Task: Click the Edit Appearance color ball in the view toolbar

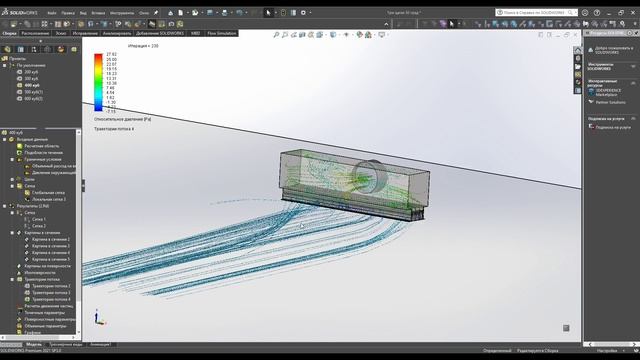Action: pyautogui.click(x=359, y=35)
